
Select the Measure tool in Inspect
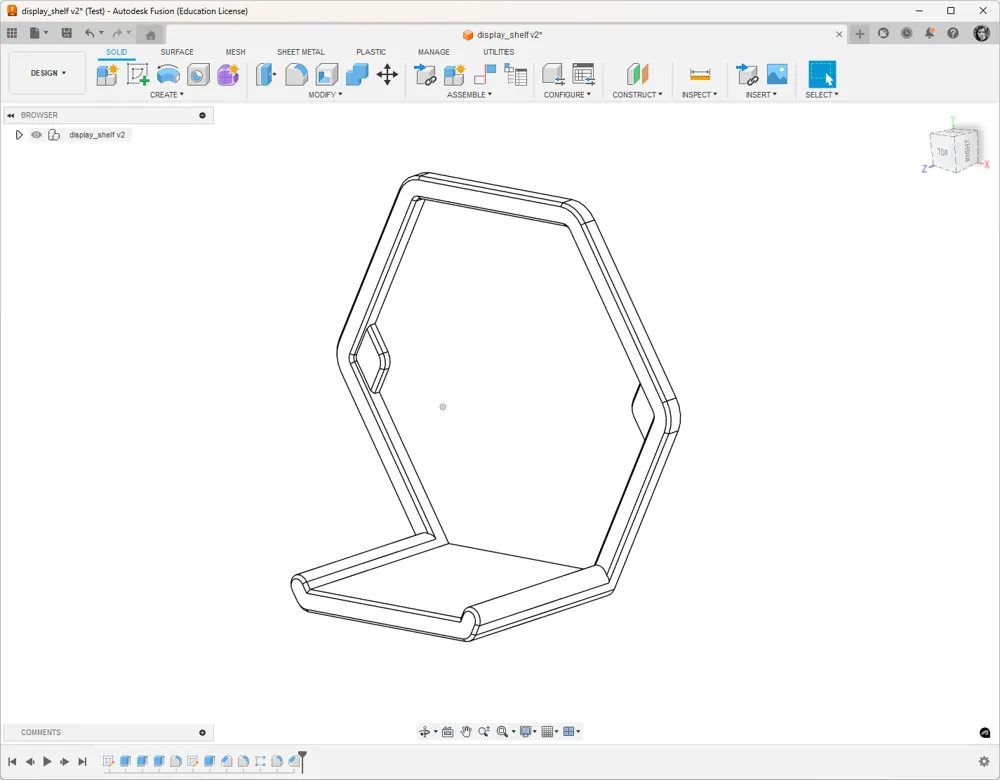pyautogui.click(x=700, y=75)
